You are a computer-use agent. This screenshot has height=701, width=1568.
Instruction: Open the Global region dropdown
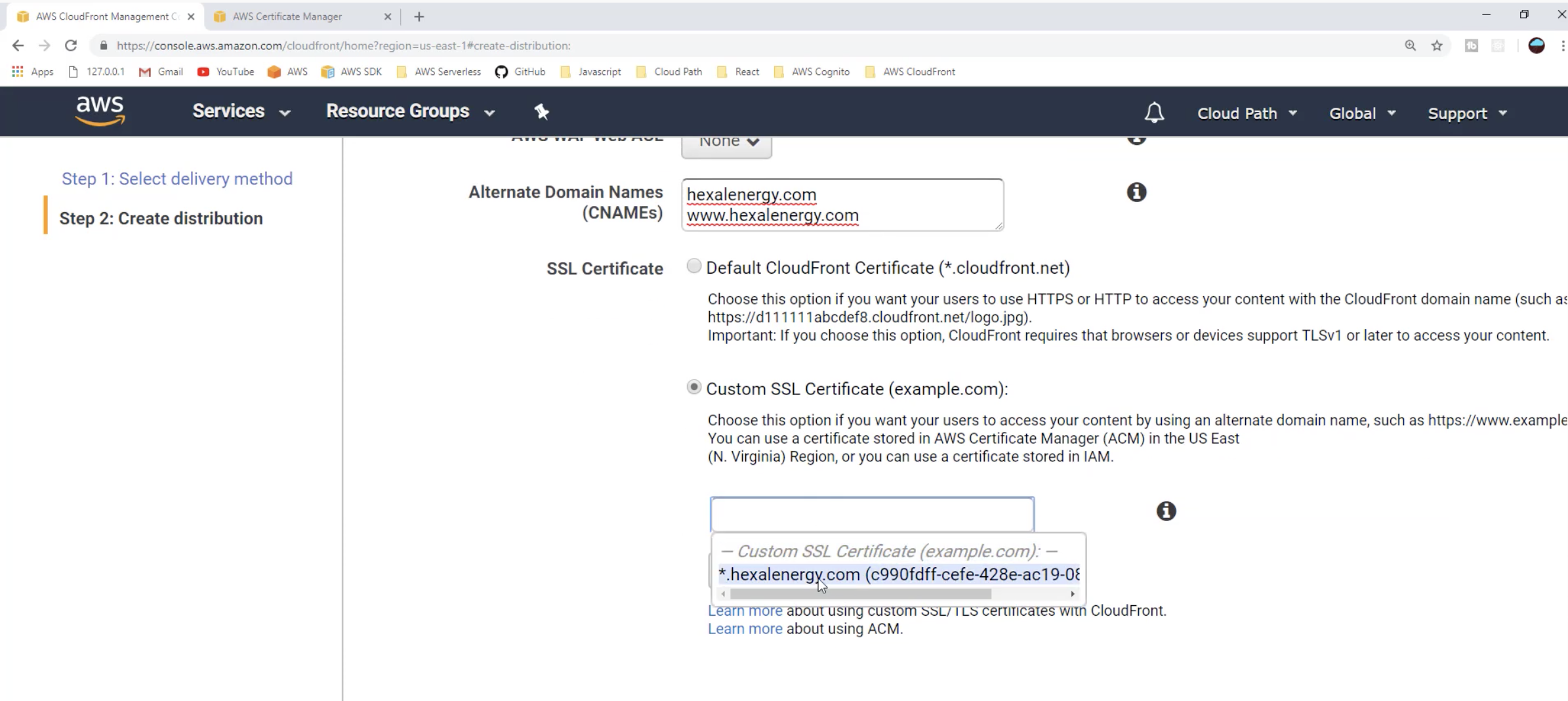pos(1362,114)
